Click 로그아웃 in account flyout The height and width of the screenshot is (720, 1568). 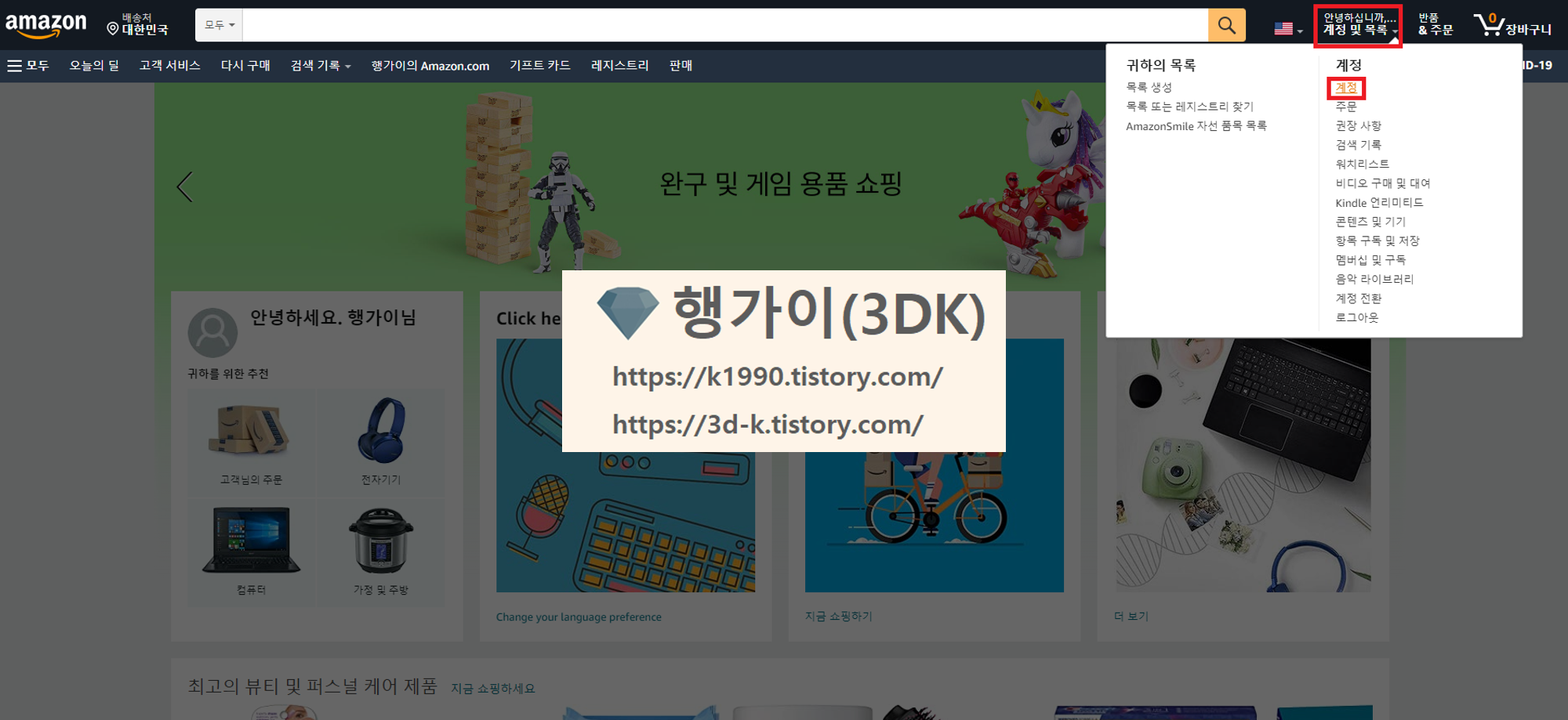click(1357, 317)
